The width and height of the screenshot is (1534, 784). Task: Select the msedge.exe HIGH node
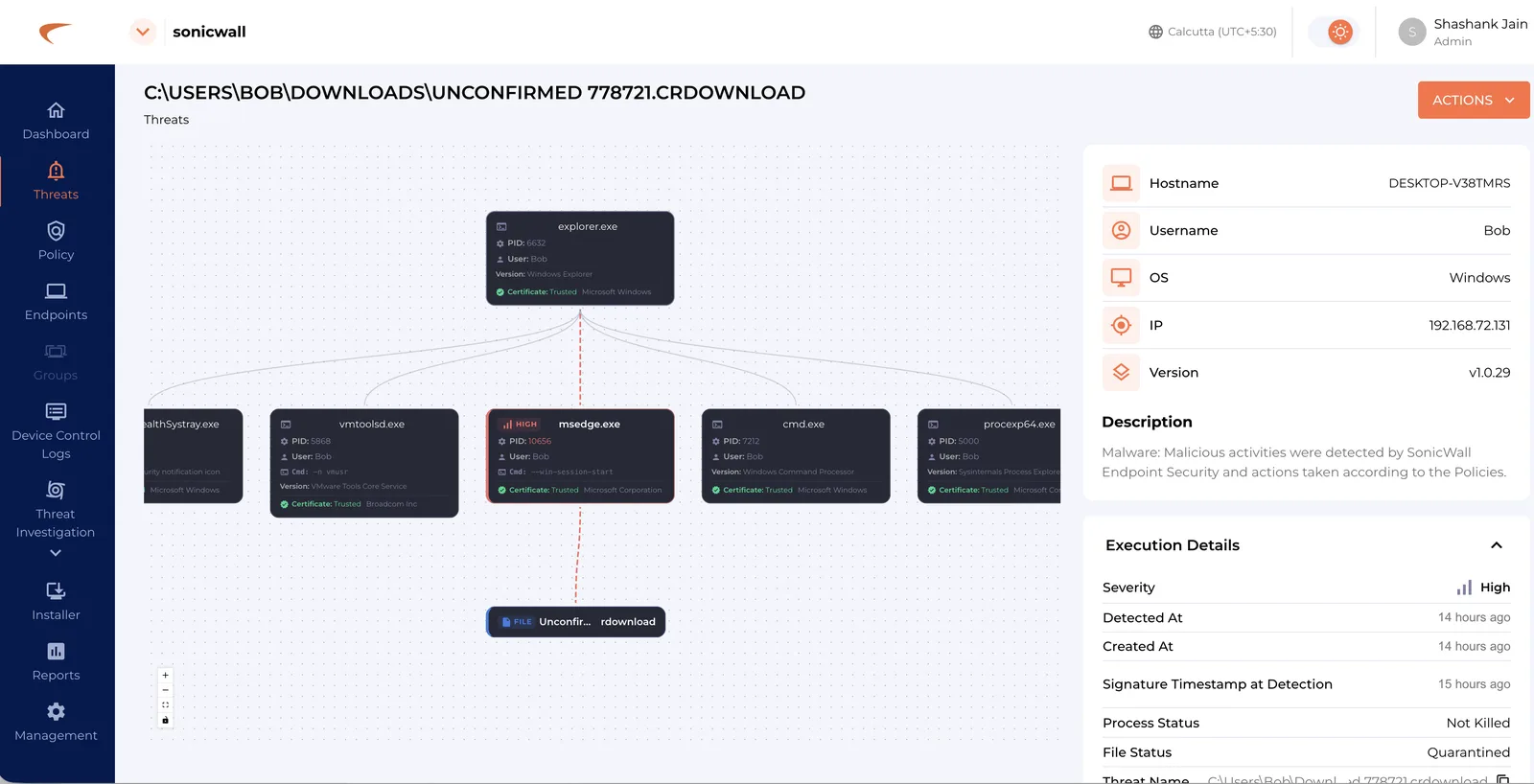[x=580, y=456]
